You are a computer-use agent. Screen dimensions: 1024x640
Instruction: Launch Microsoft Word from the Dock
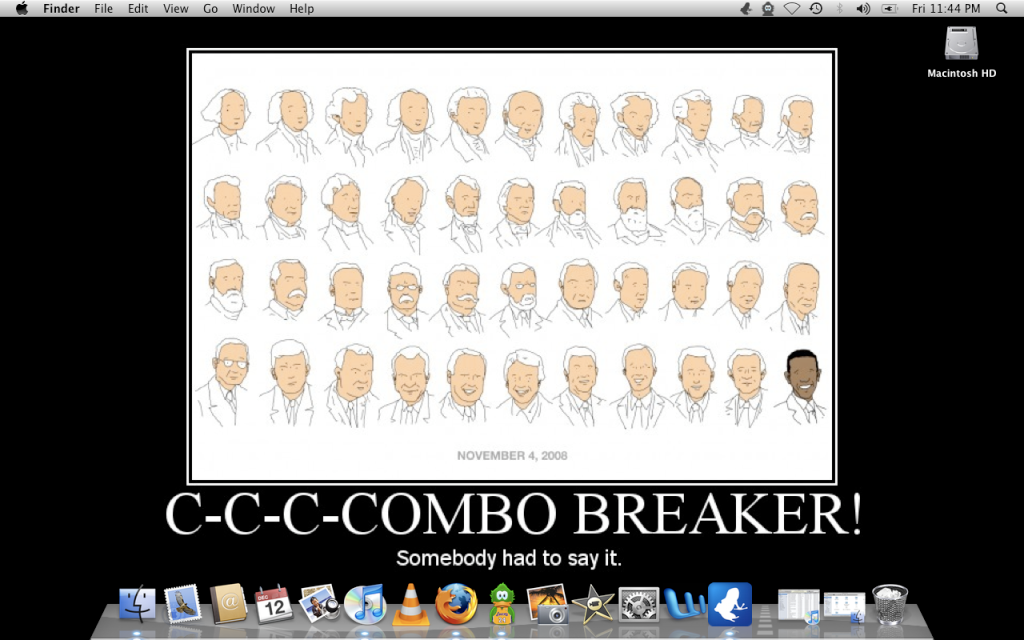coord(684,603)
